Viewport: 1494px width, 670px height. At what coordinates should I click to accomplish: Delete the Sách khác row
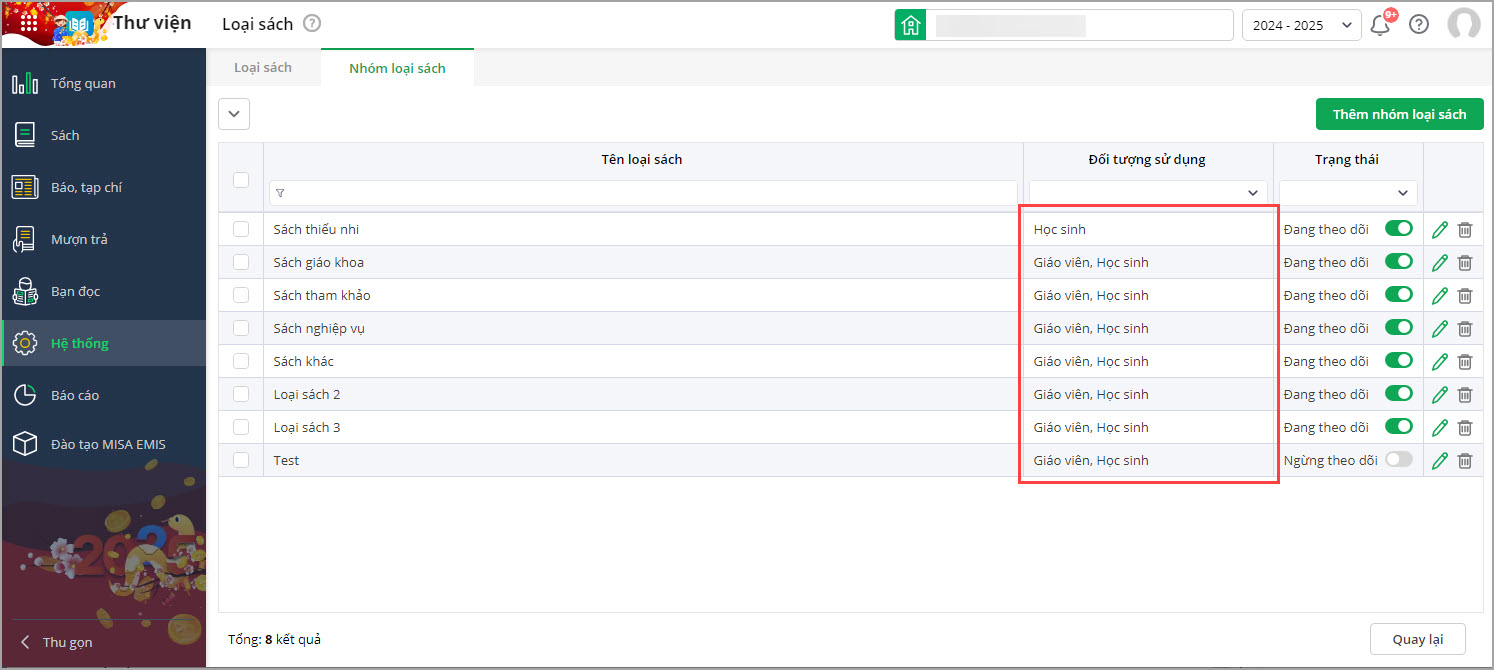click(x=1465, y=362)
